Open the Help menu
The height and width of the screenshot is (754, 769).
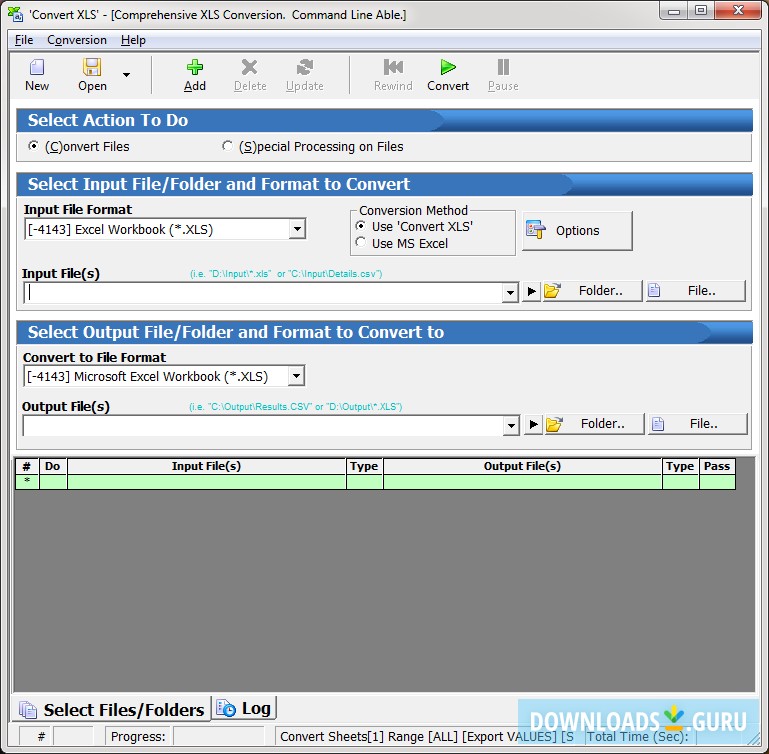pyautogui.click(x=133, y=40)
